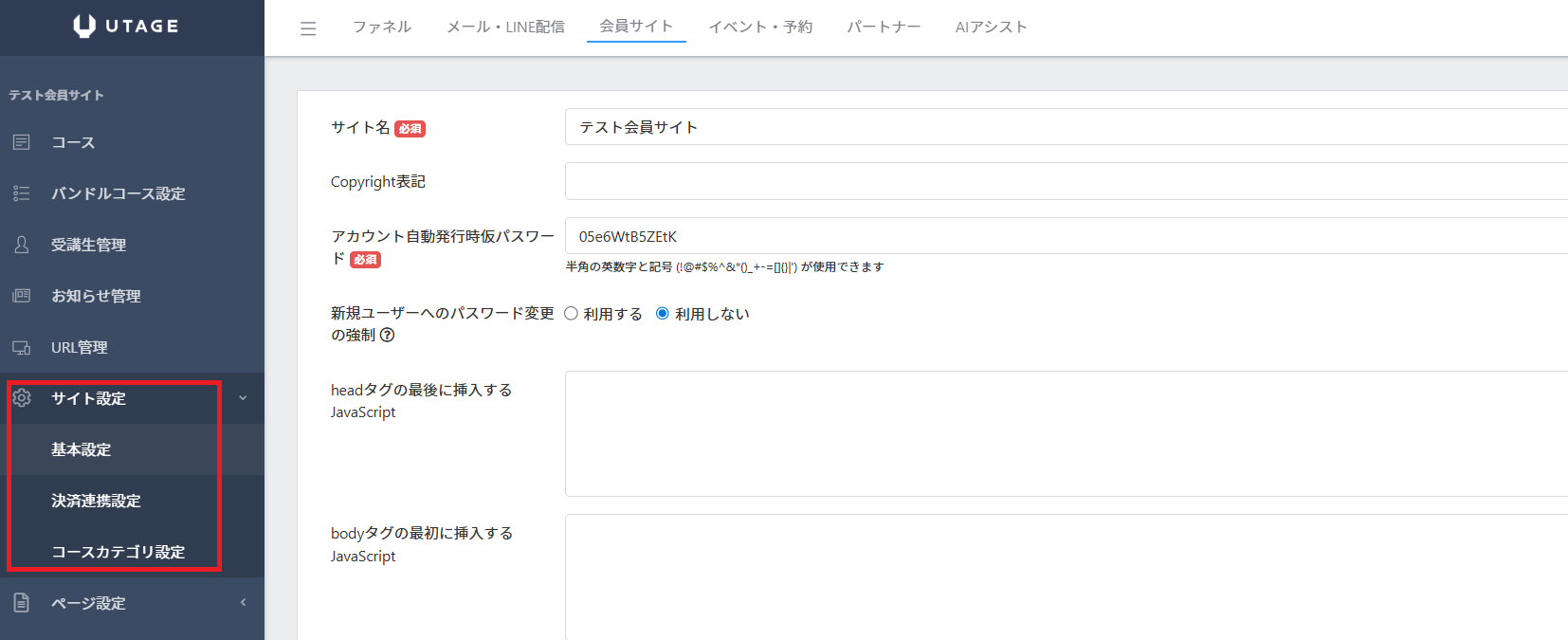Image resolution: width=1568 pixels, height=640 pixels.
Task: Click the ページ設定 document icon
Action: pos(22,603)
